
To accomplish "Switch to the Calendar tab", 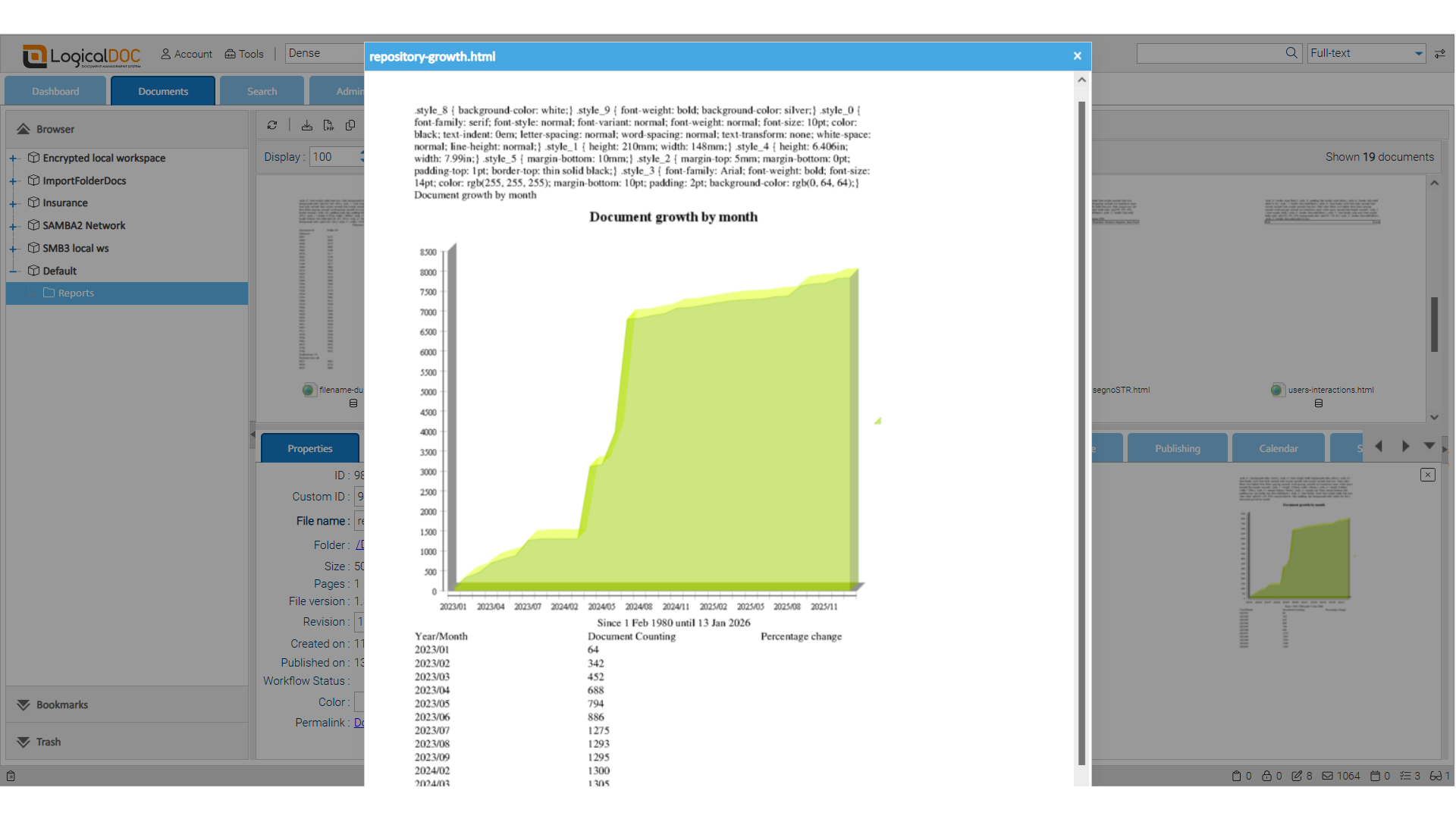I will coord(1279,447).
